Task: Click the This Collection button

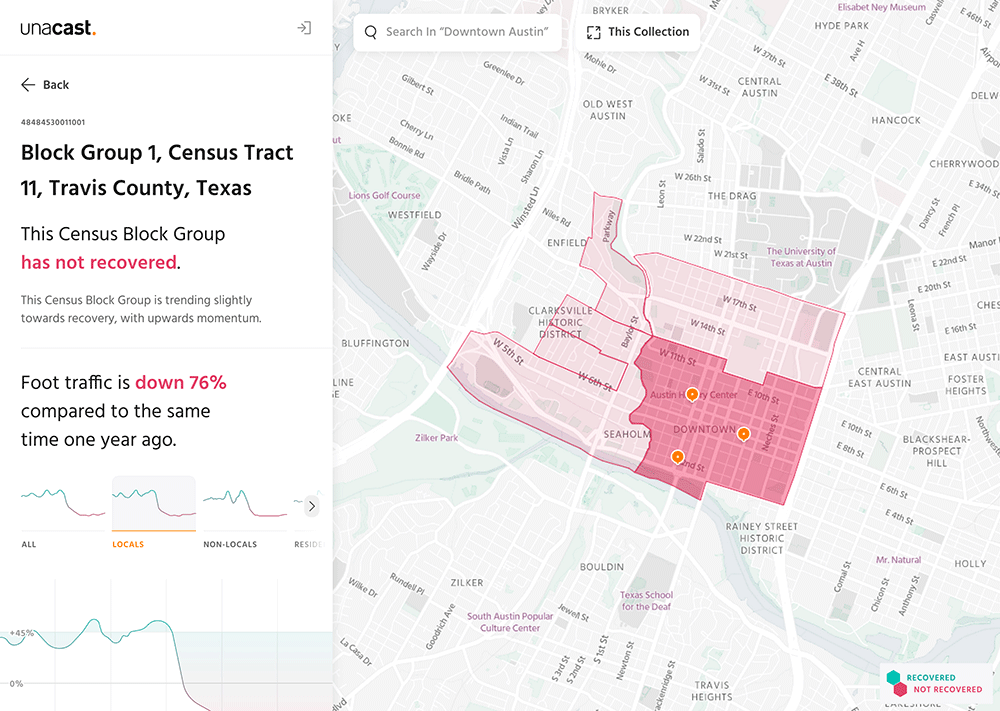Action: pyautogui.click(x=638, y=32)
